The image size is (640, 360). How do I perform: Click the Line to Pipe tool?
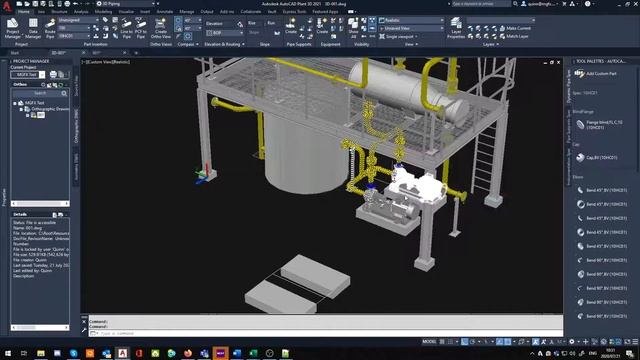click(x=127, y=28)
